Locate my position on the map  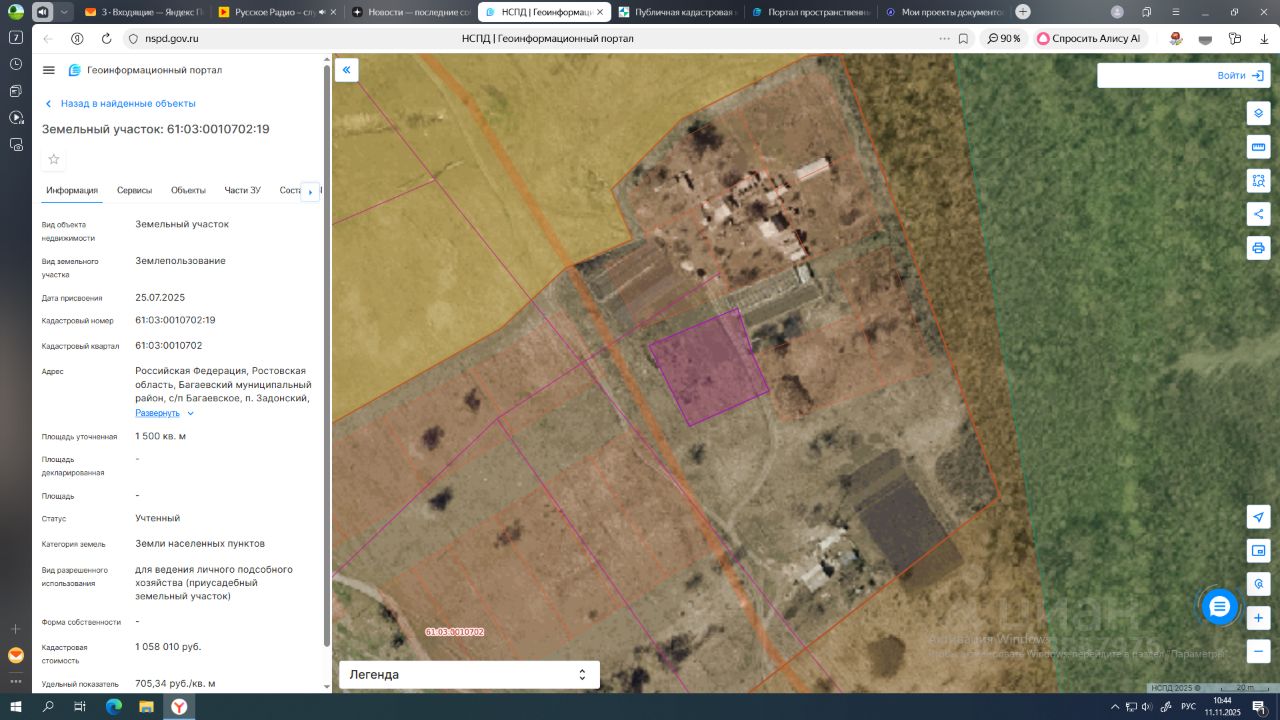pos(1258,517)
